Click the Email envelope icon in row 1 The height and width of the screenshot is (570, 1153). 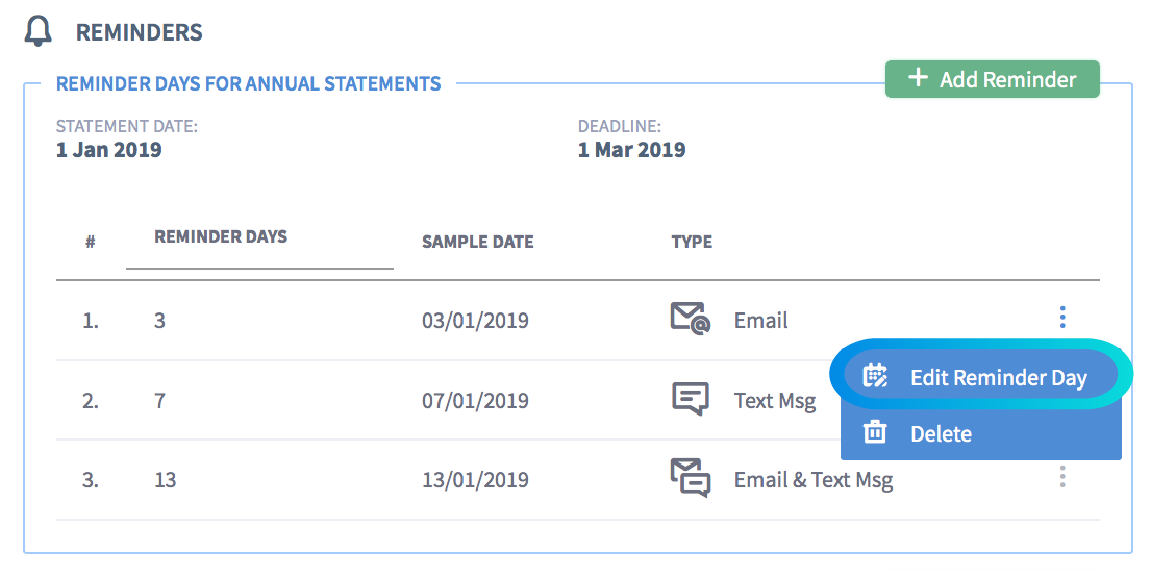690,318
